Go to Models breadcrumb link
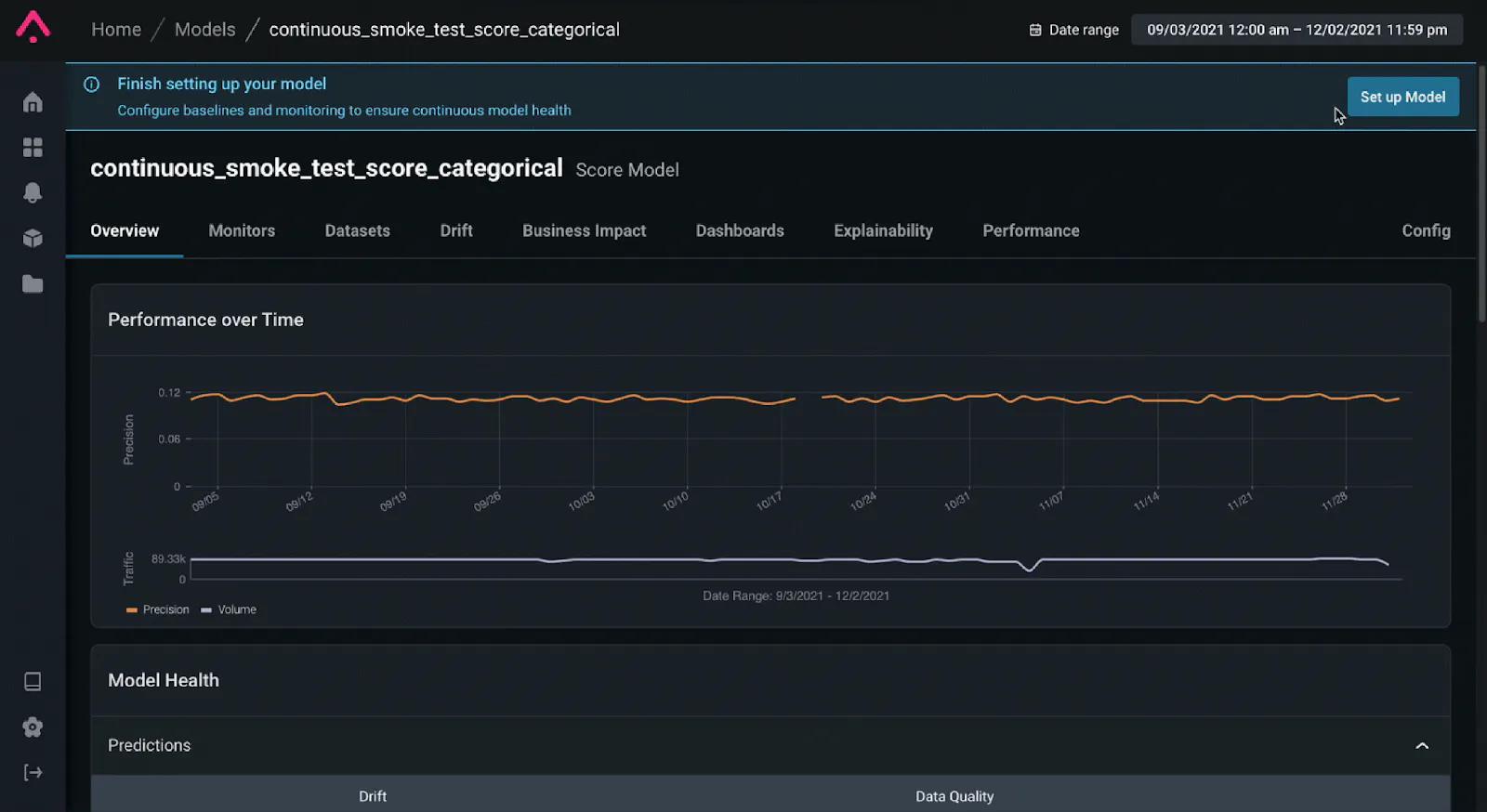The image size is (1487, 812). pos(205,30)
